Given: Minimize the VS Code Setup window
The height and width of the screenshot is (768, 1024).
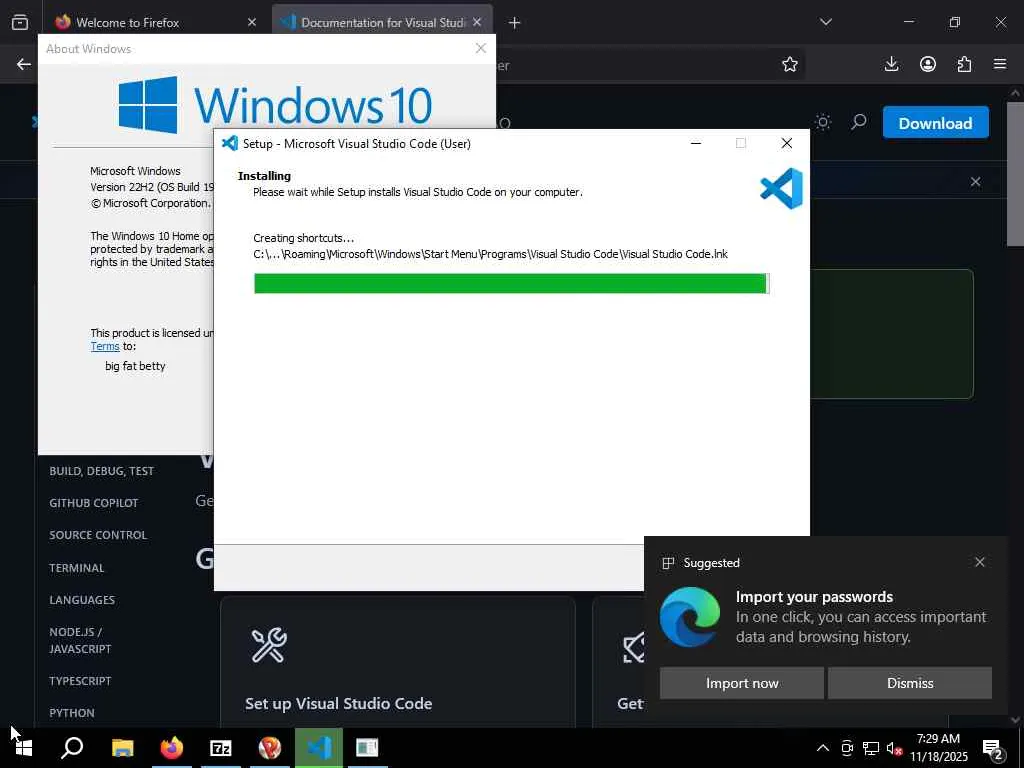Looking at the screenshot, I should point(696,143).
